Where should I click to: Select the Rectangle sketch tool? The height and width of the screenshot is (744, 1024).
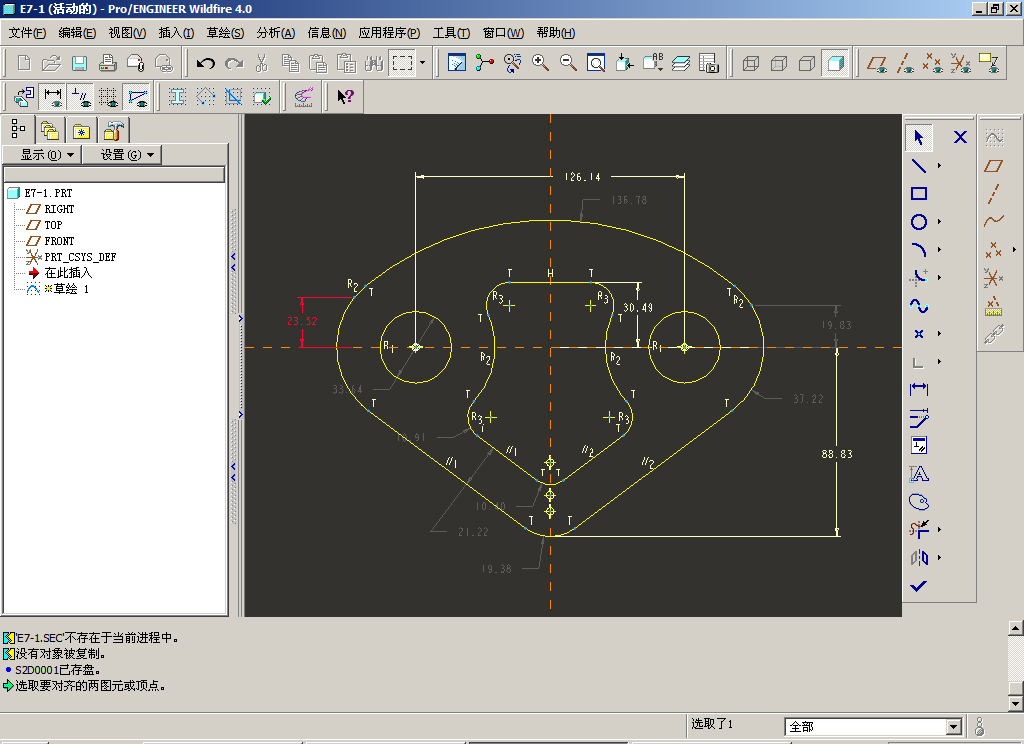919,193
